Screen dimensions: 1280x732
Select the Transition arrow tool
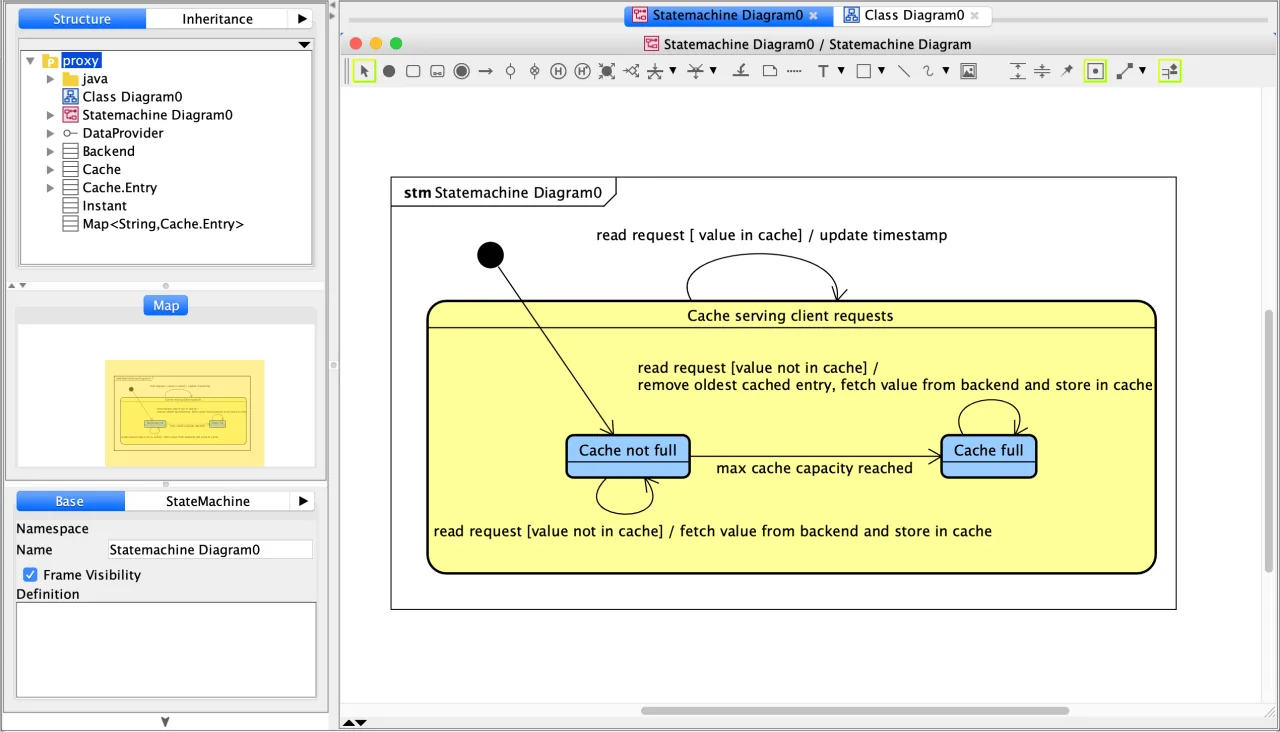click(486, 71)
